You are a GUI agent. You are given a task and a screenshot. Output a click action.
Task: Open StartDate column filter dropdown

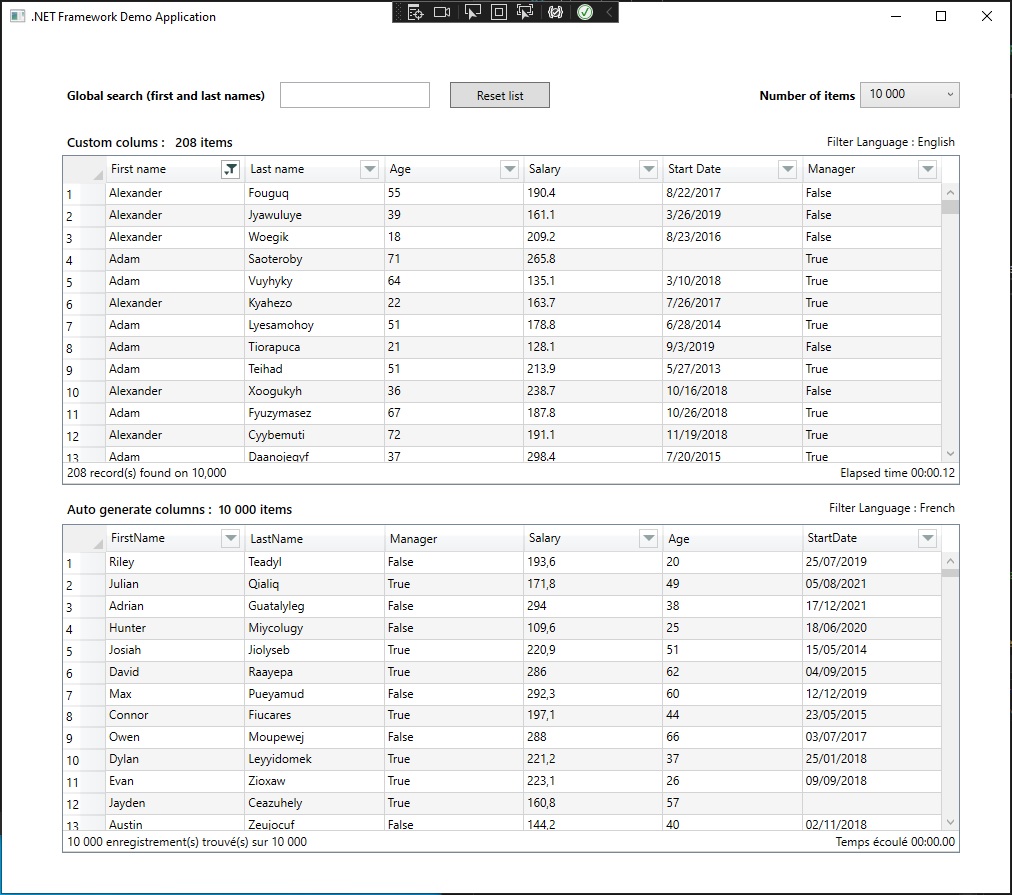pyautogui.click(x=927, y=538)
